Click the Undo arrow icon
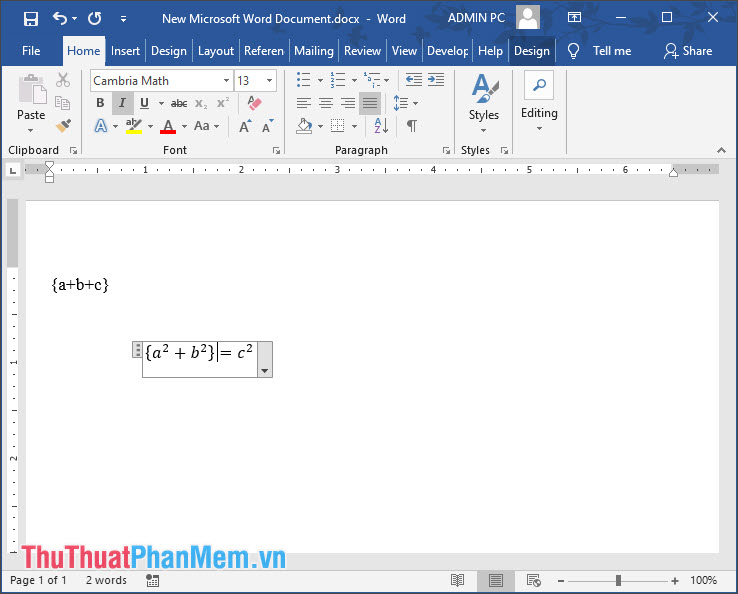 click(x=60, y=18)
